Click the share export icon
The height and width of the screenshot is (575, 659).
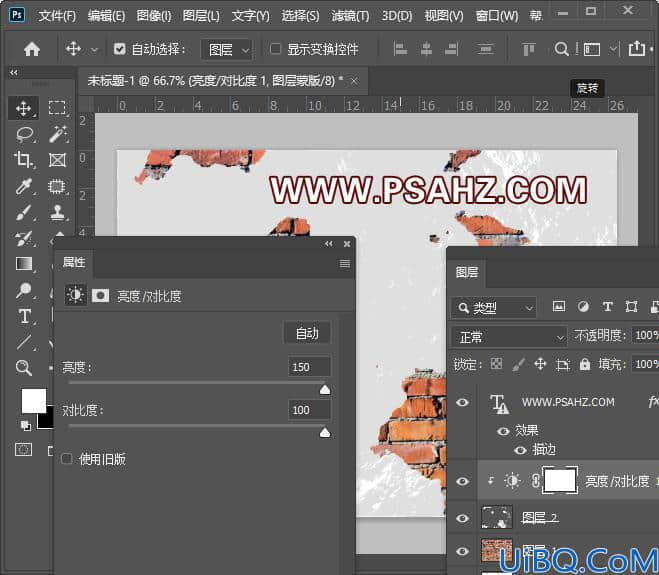click(637, 48)
